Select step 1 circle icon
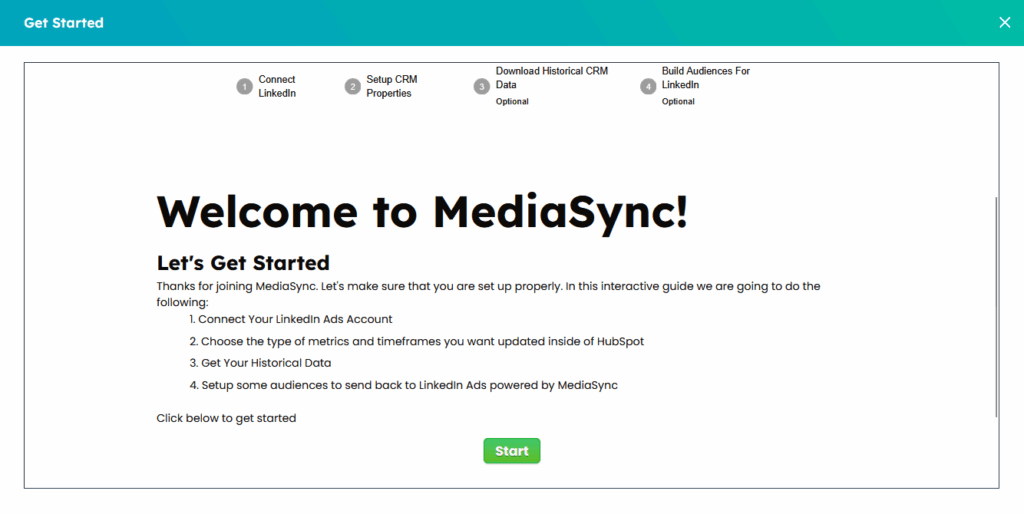This screenshot has width=1024, height=514. pos(244,87)
